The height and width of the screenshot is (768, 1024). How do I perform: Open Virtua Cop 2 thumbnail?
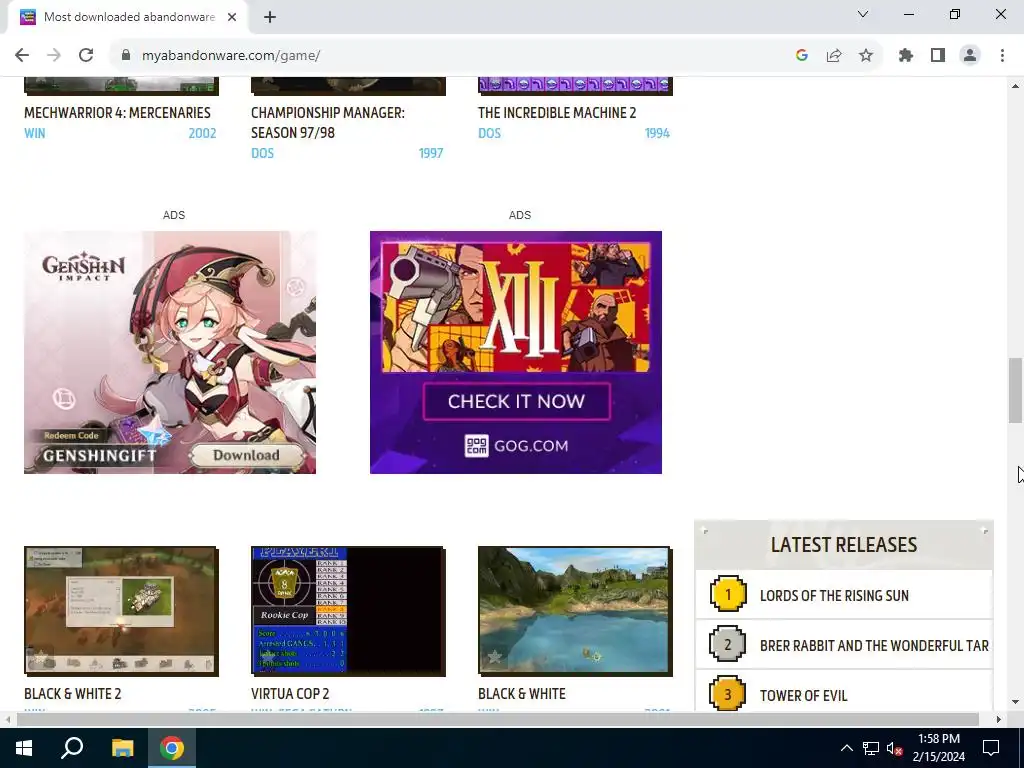(348, 611)
